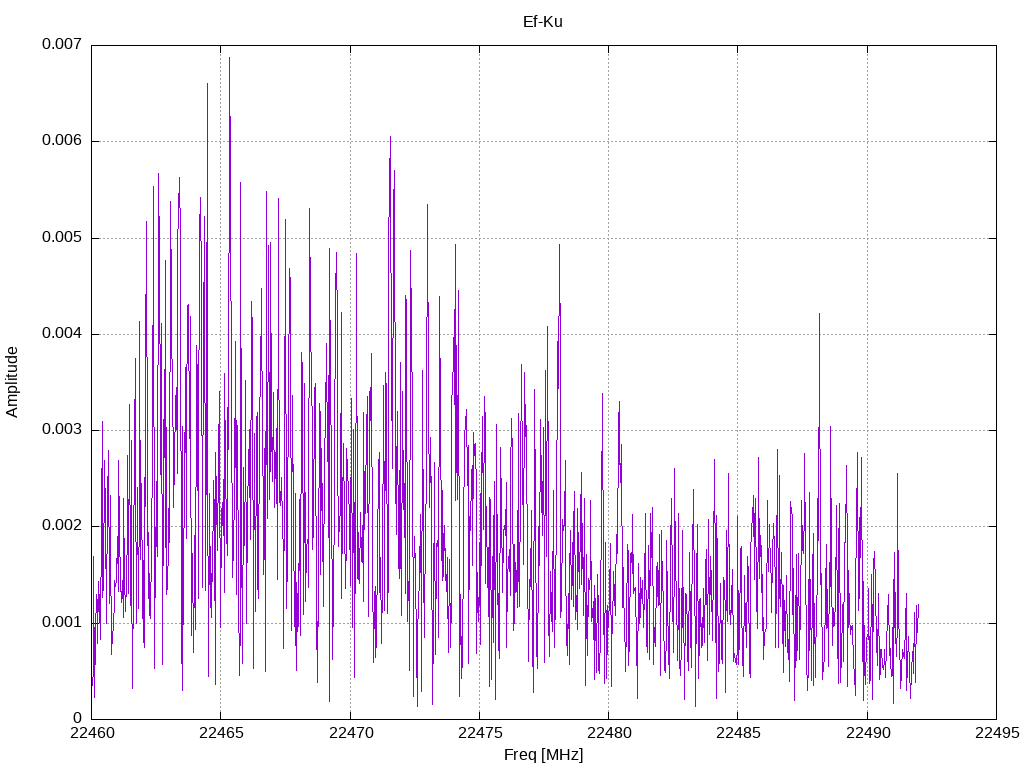The image size is (1024, 768).
Task: Click the x-axis tick 22460
Action: point(92,733)
